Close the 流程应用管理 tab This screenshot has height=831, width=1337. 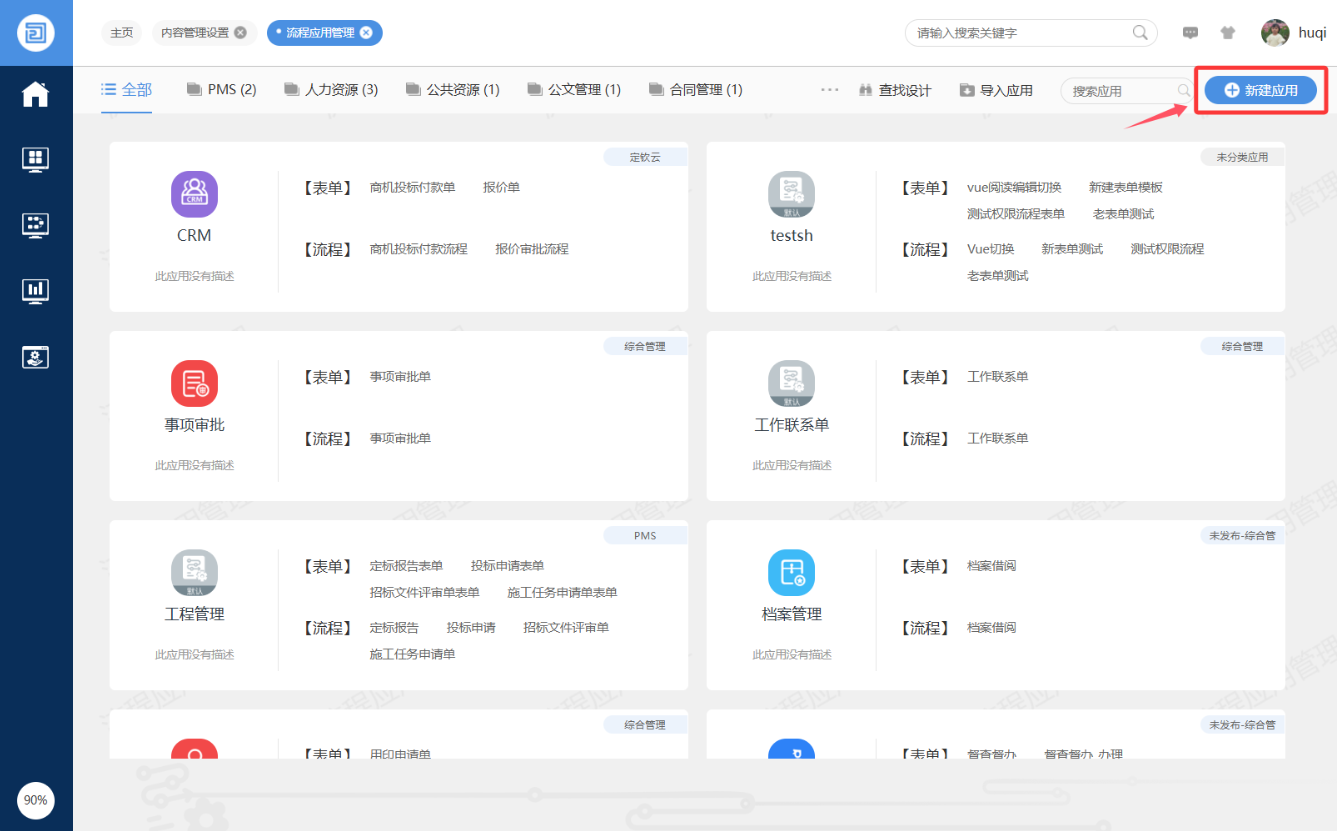(x=366, y=33)
